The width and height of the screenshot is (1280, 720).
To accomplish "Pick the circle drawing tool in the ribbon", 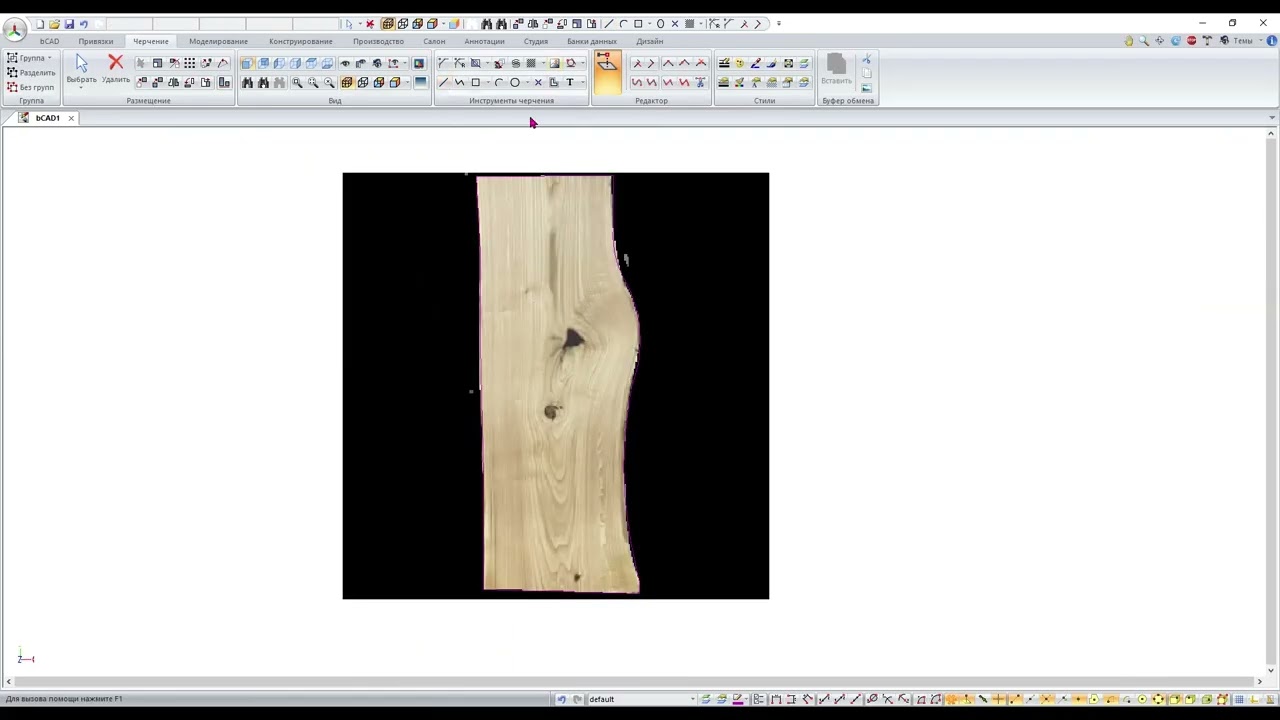I will (x=515, y=83).
